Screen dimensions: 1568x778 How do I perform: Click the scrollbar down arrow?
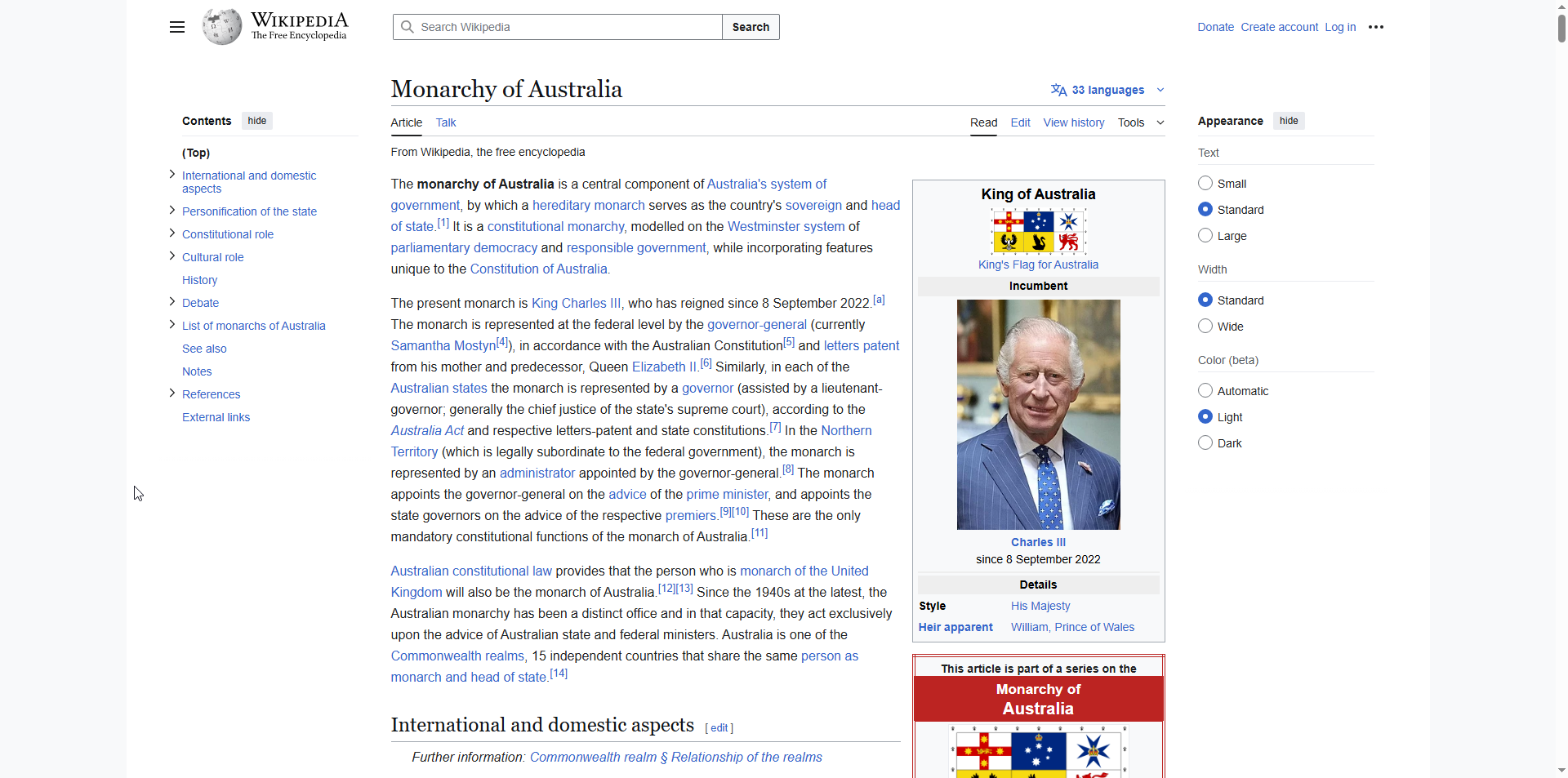coord(1561,770)
